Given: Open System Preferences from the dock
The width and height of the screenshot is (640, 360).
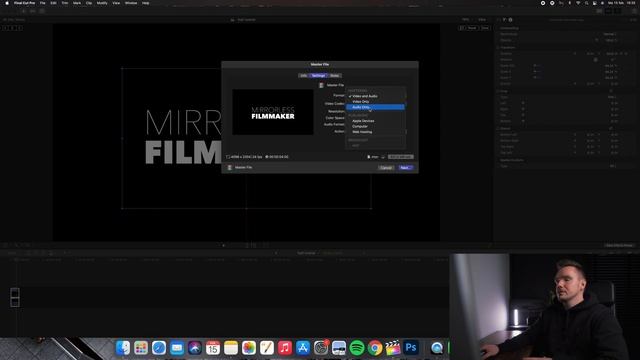Looking at the screenshot, I should tap(321, 348).
